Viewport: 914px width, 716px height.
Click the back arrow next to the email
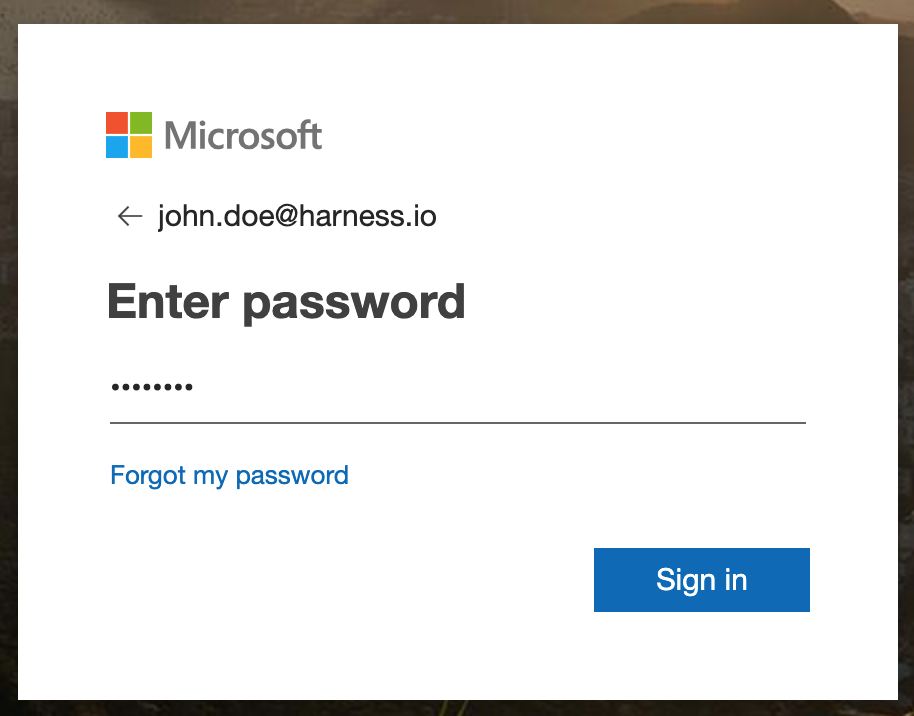(x=129, y=216)
